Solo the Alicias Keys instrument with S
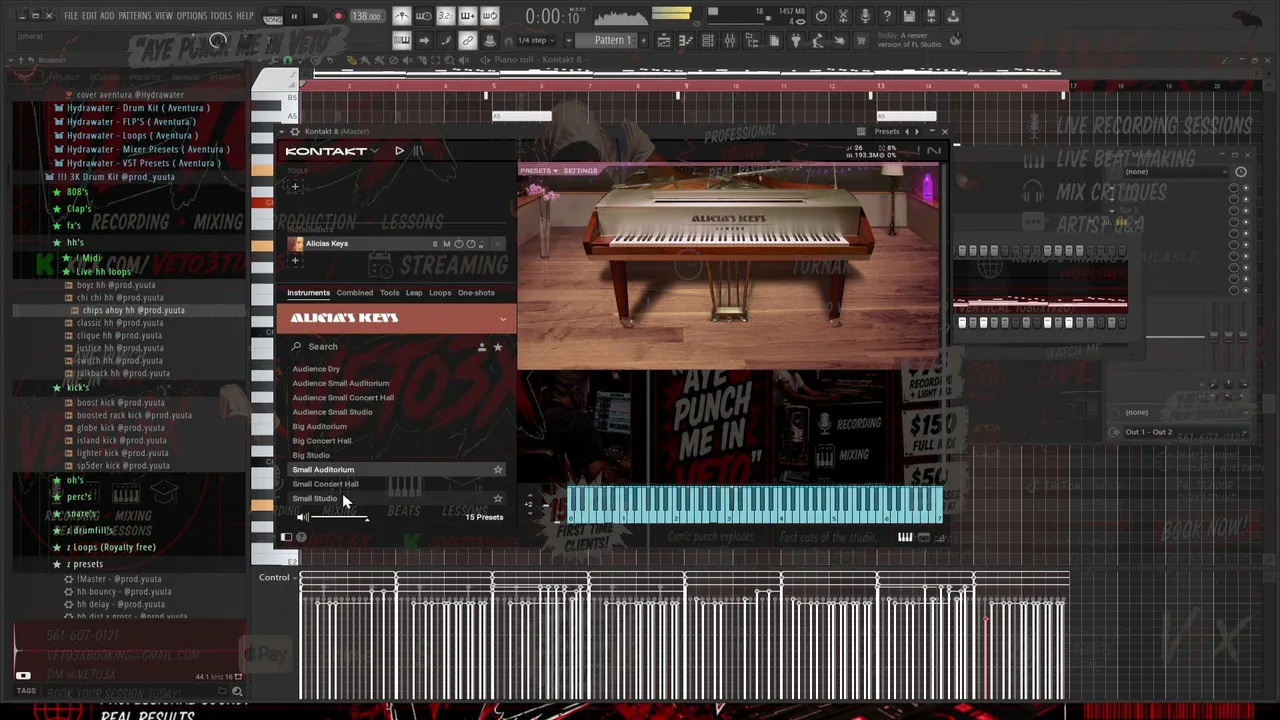 (435, 244)
